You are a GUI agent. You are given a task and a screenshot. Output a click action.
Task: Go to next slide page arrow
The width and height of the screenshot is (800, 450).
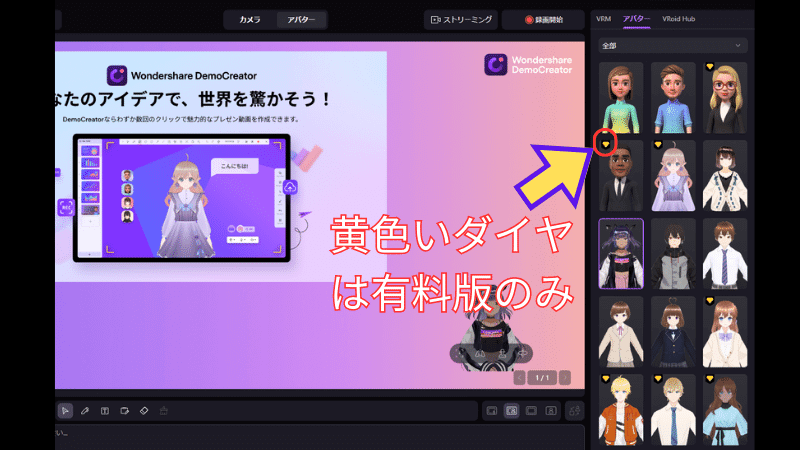pyautogui.click(x=565, y=378)
